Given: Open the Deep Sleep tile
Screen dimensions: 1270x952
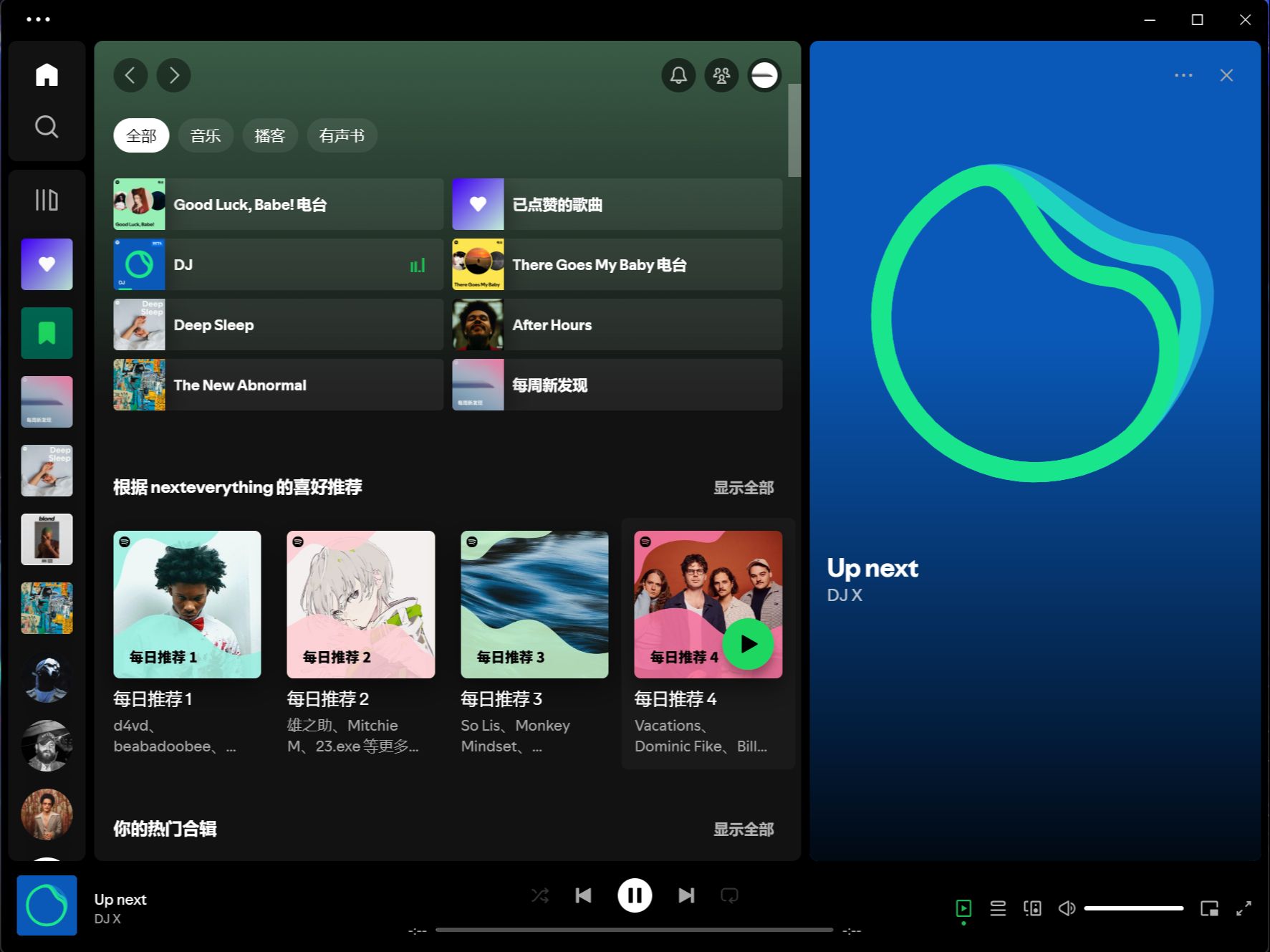Looking at the screenshot, I should click(278, 324).
